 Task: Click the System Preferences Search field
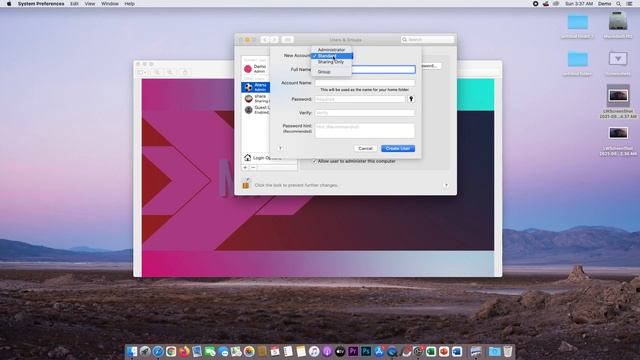[427, 40]
